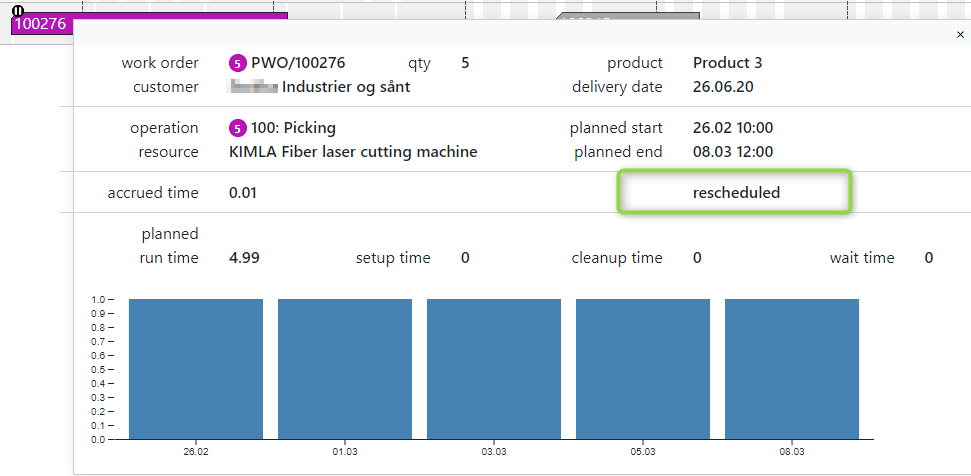Click the planned start 26.02 10:00 value

(x=733, y=128)
